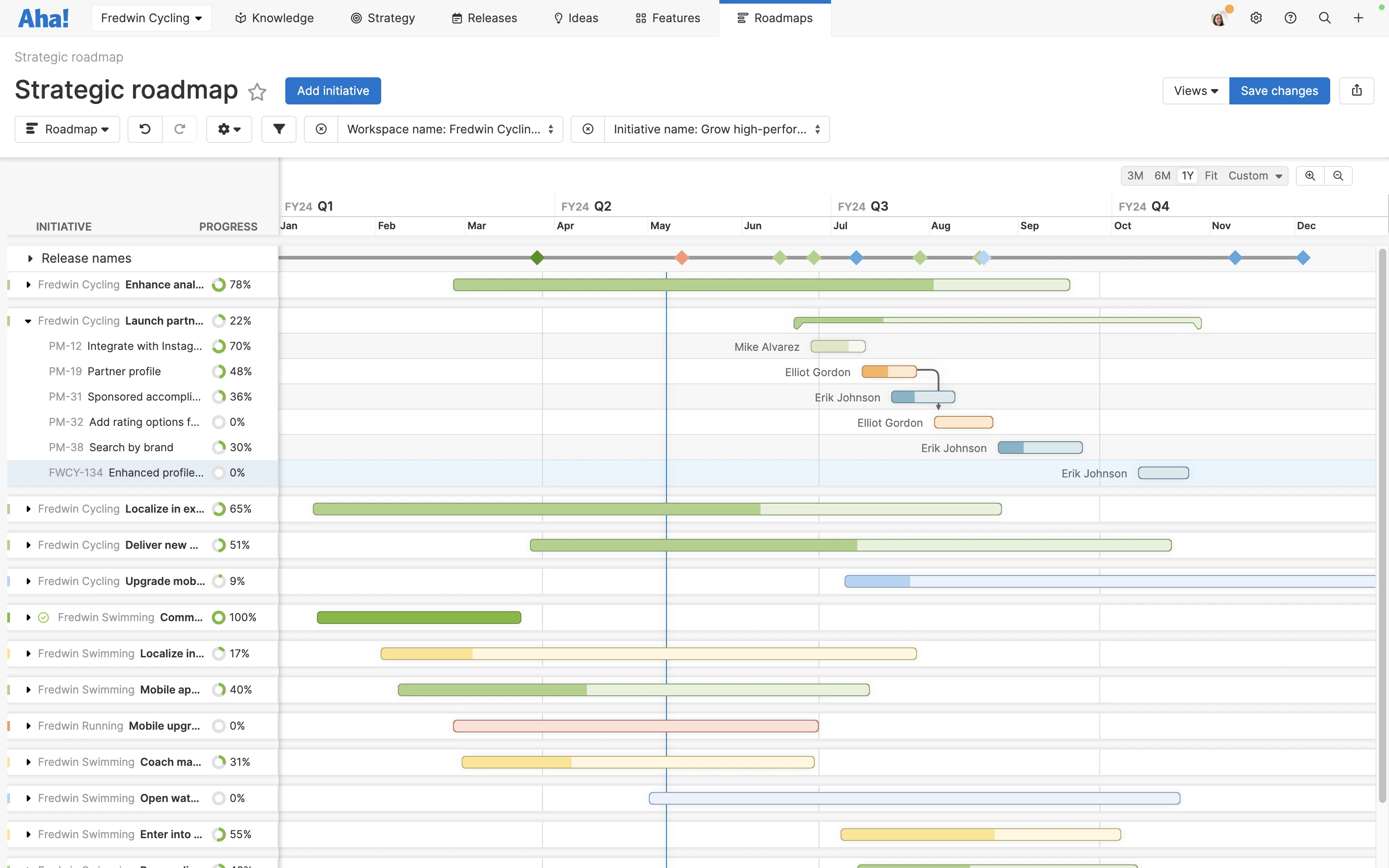Remove the Workspace name filter
Screen dimensions: 1389x868
(321, 129)
